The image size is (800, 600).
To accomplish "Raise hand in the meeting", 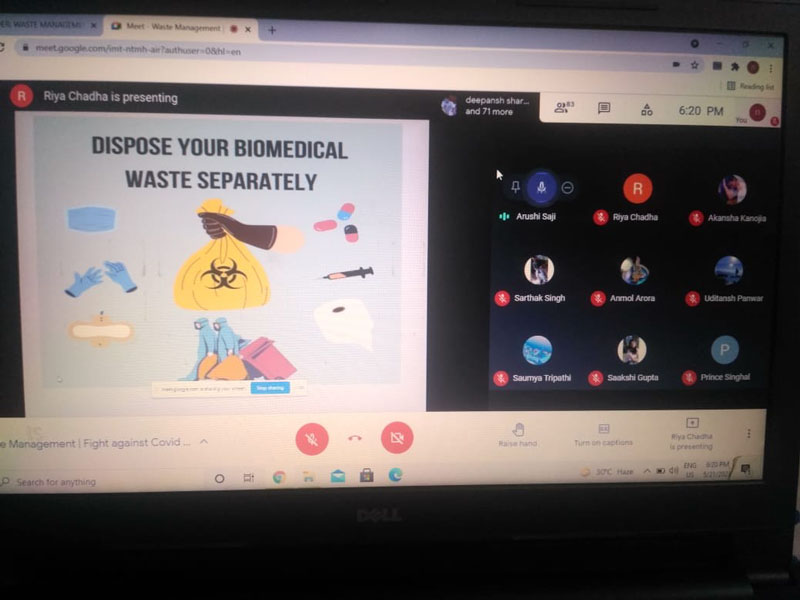I will click(518, 433).
